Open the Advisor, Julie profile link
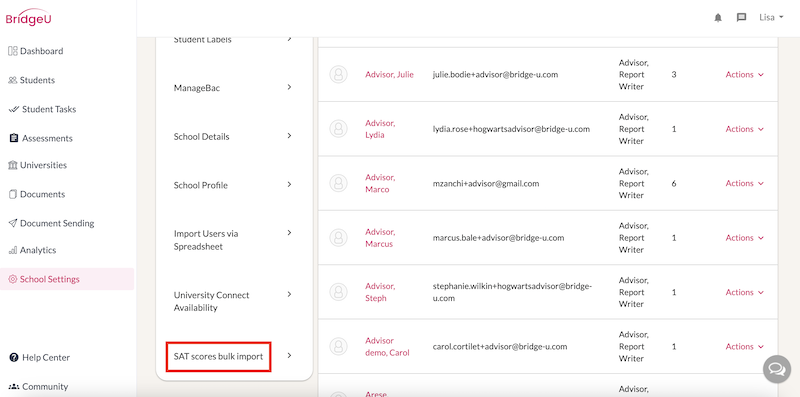The image size is (800, 397). [x=389, y=75]
